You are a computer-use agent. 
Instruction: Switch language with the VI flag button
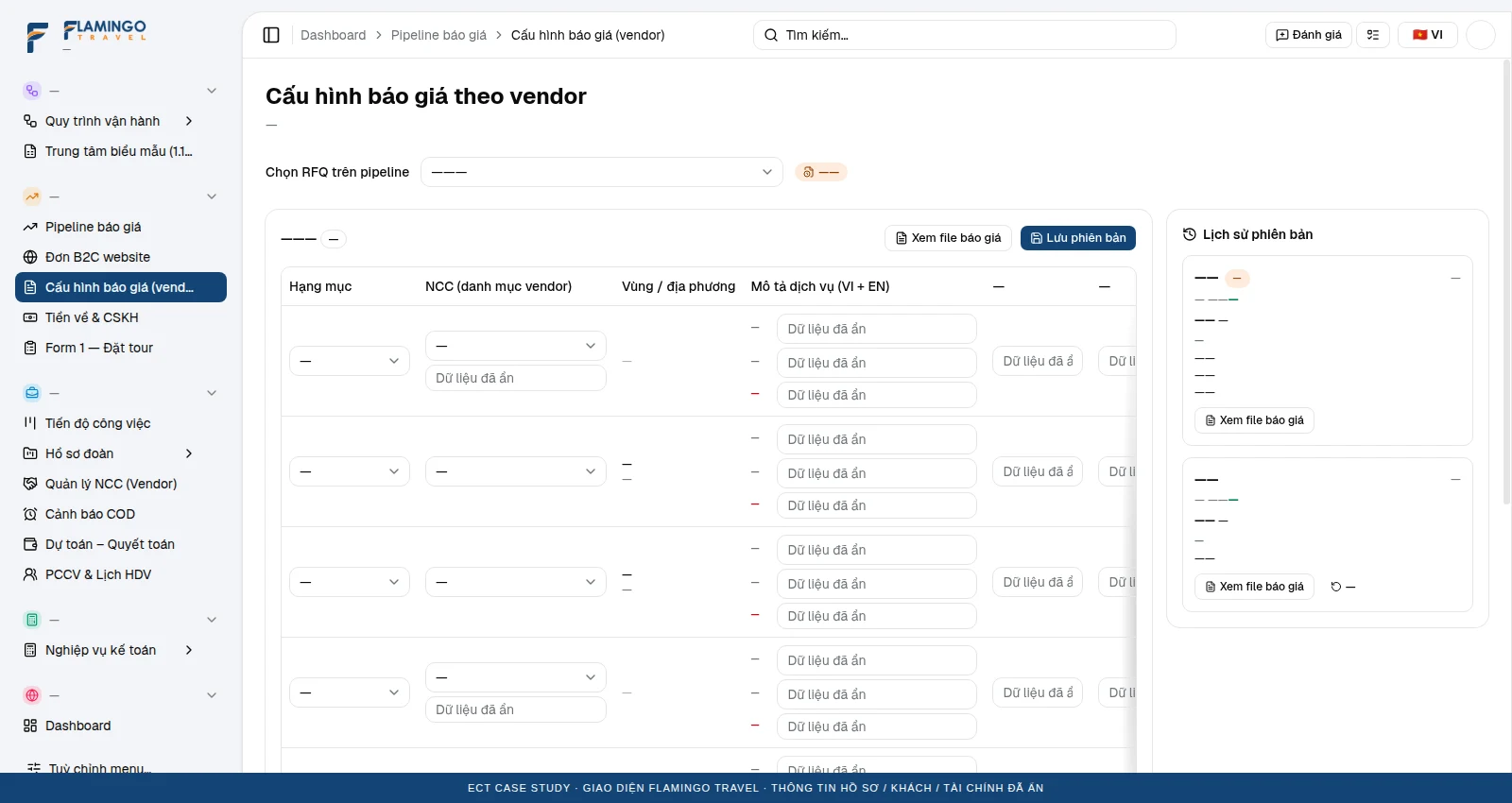click(x=1428, y=35)
